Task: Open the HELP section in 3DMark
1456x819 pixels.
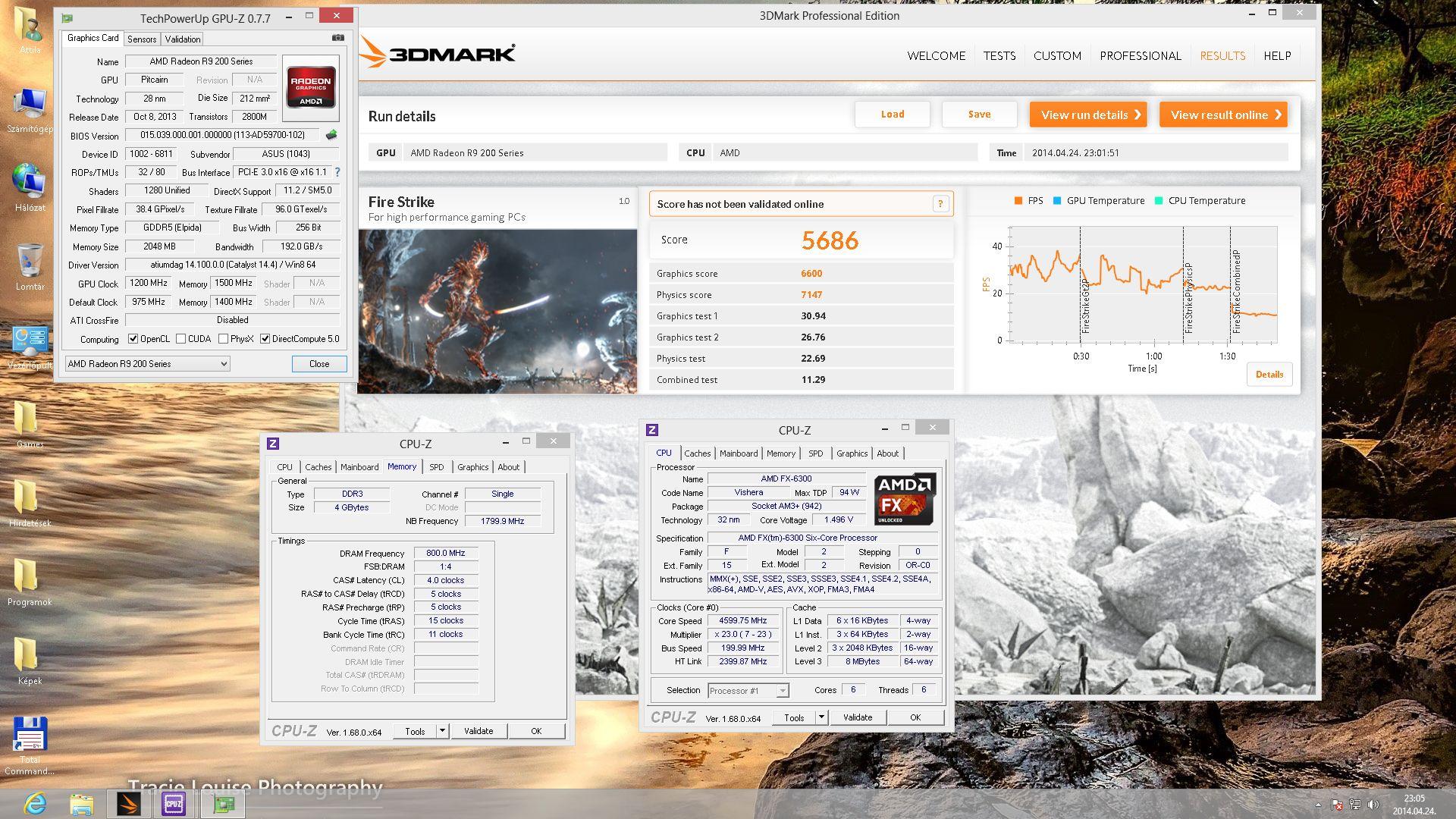Action: pyautogui.click(x=1277, y=55)
